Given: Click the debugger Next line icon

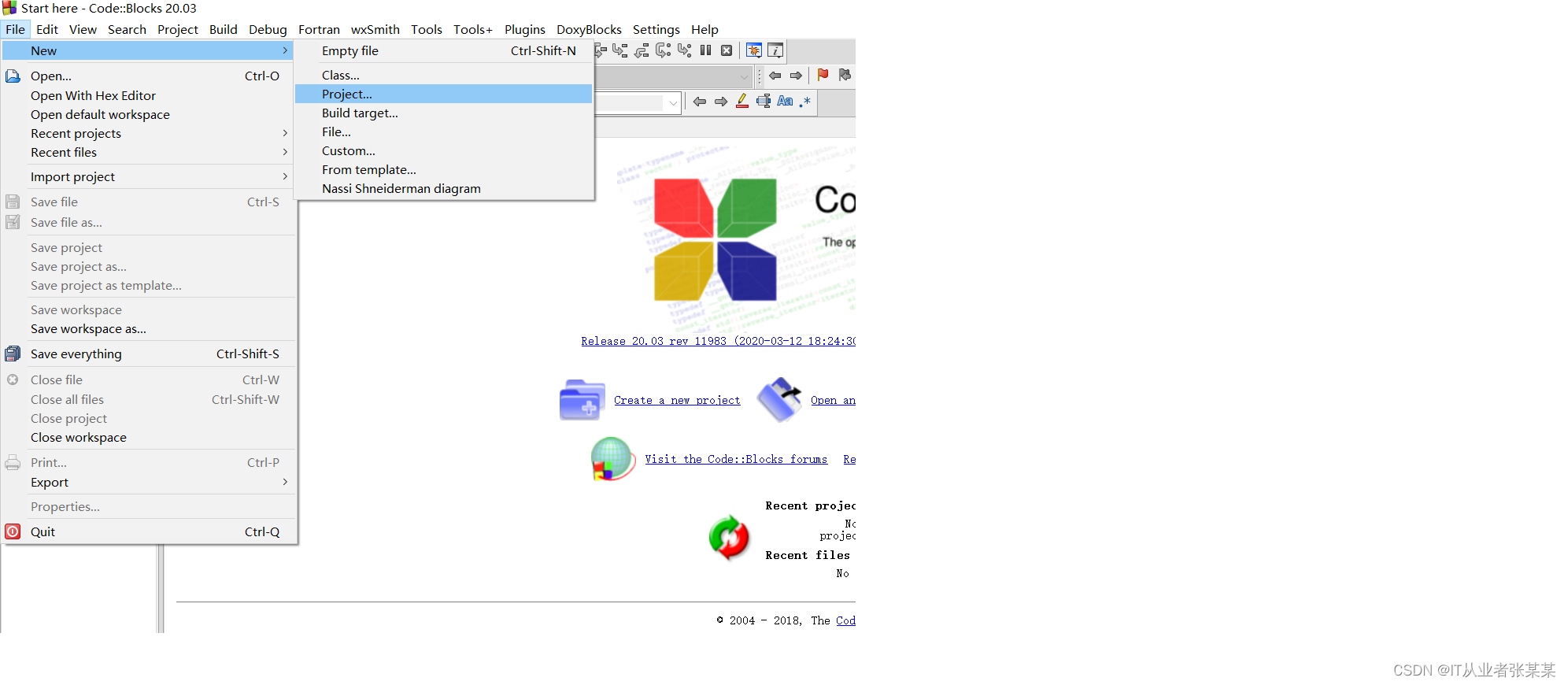Looking at the screenshot, I should pos(601,50).
